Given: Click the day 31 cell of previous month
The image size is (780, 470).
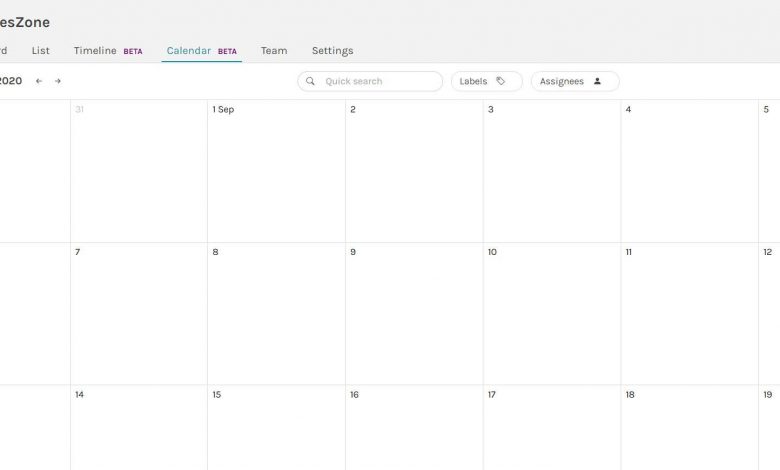Looking at the screenshot, I should pos(139,170).
